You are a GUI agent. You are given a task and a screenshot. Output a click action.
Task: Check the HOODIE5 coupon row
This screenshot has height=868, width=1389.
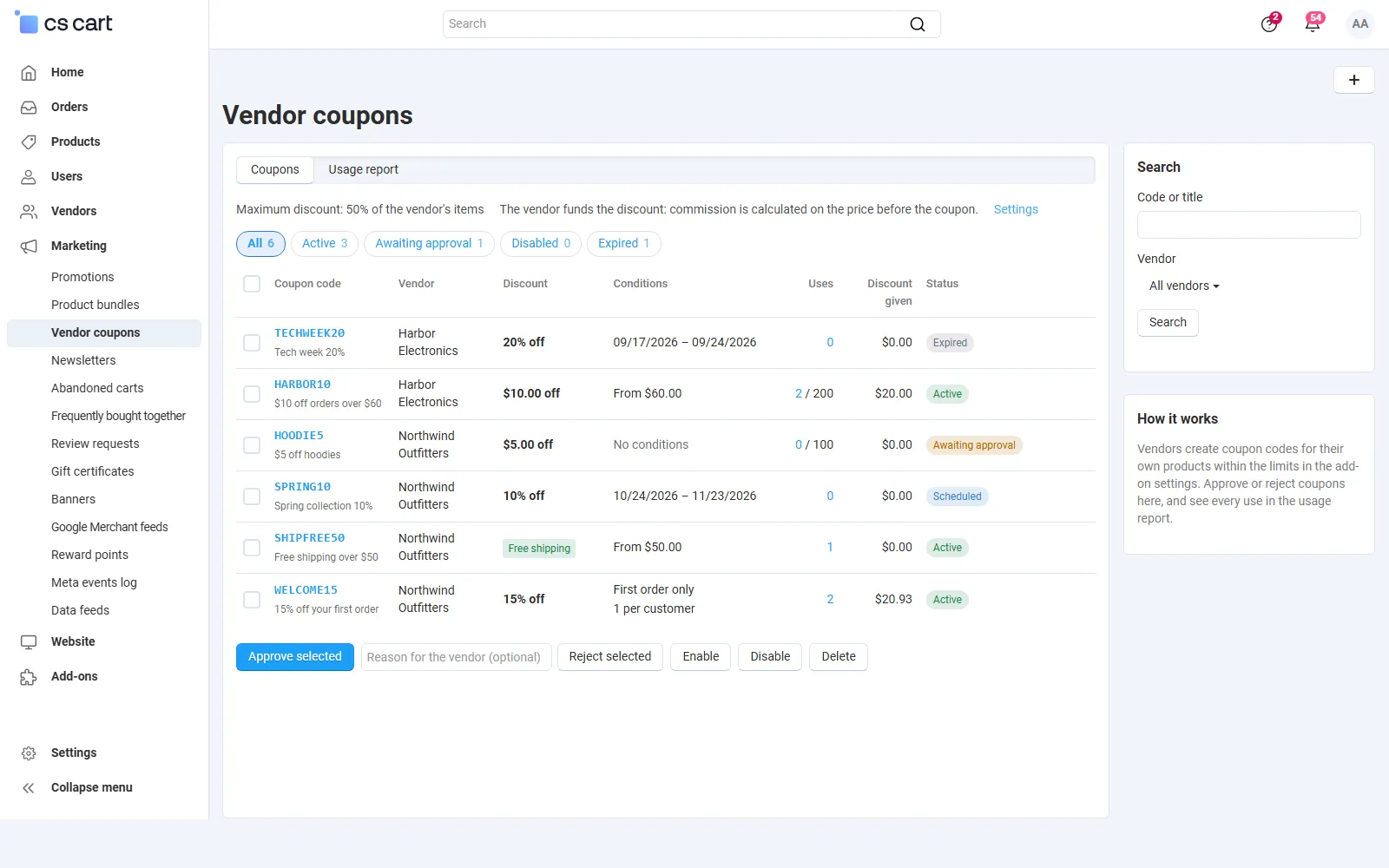click(x=252, y=445)
